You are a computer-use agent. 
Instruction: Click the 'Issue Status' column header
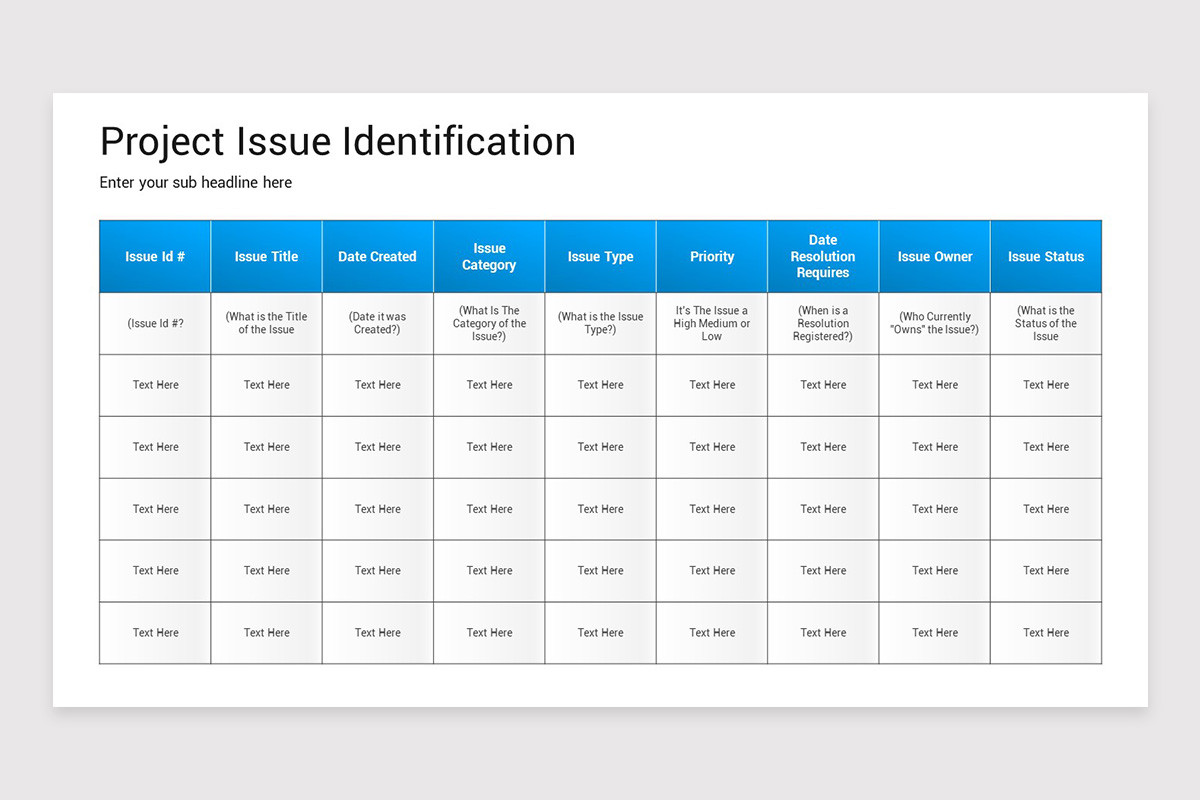1046,256
